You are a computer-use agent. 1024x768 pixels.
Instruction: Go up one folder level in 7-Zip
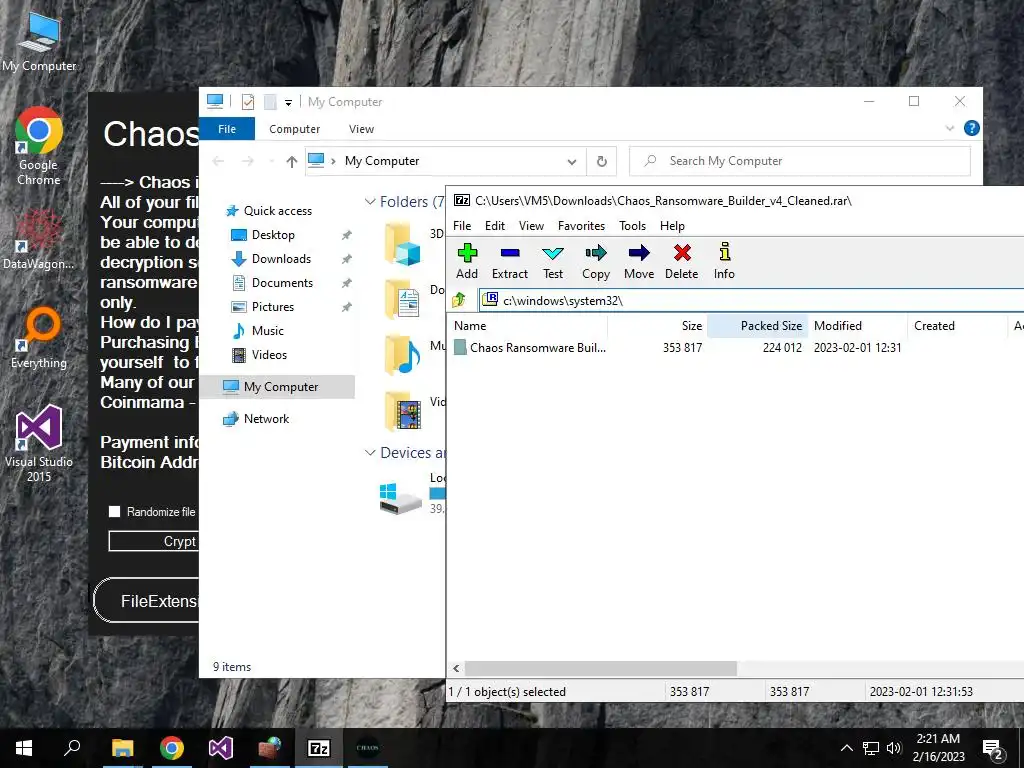459,300
